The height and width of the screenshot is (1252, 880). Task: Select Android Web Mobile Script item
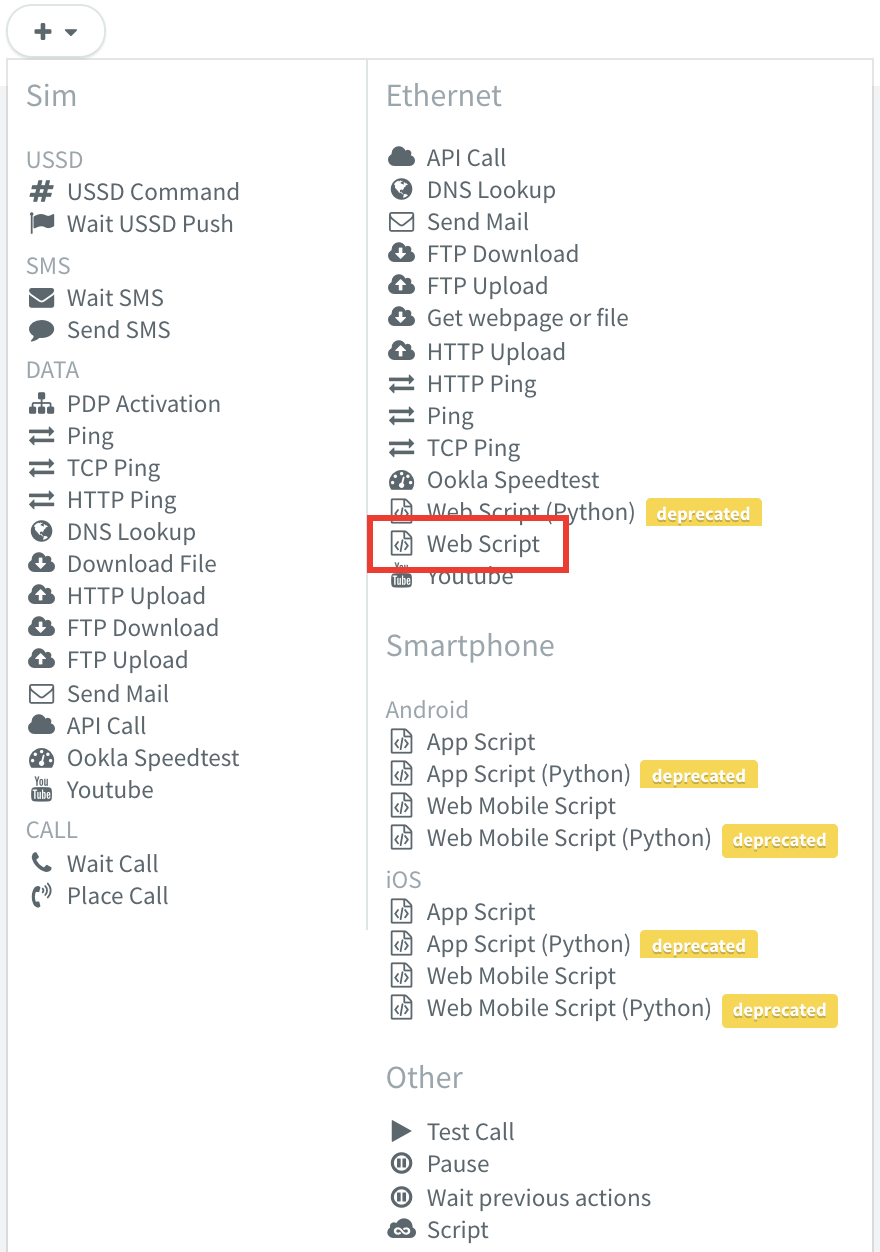click(x=520, y=806)
